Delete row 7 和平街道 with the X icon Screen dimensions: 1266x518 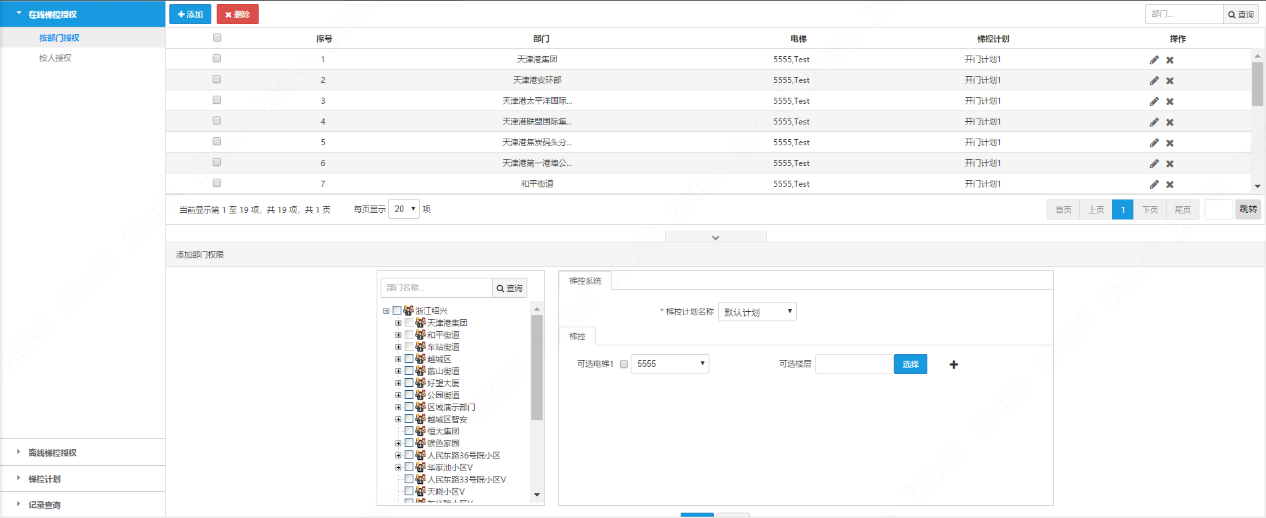[1170, 184]
